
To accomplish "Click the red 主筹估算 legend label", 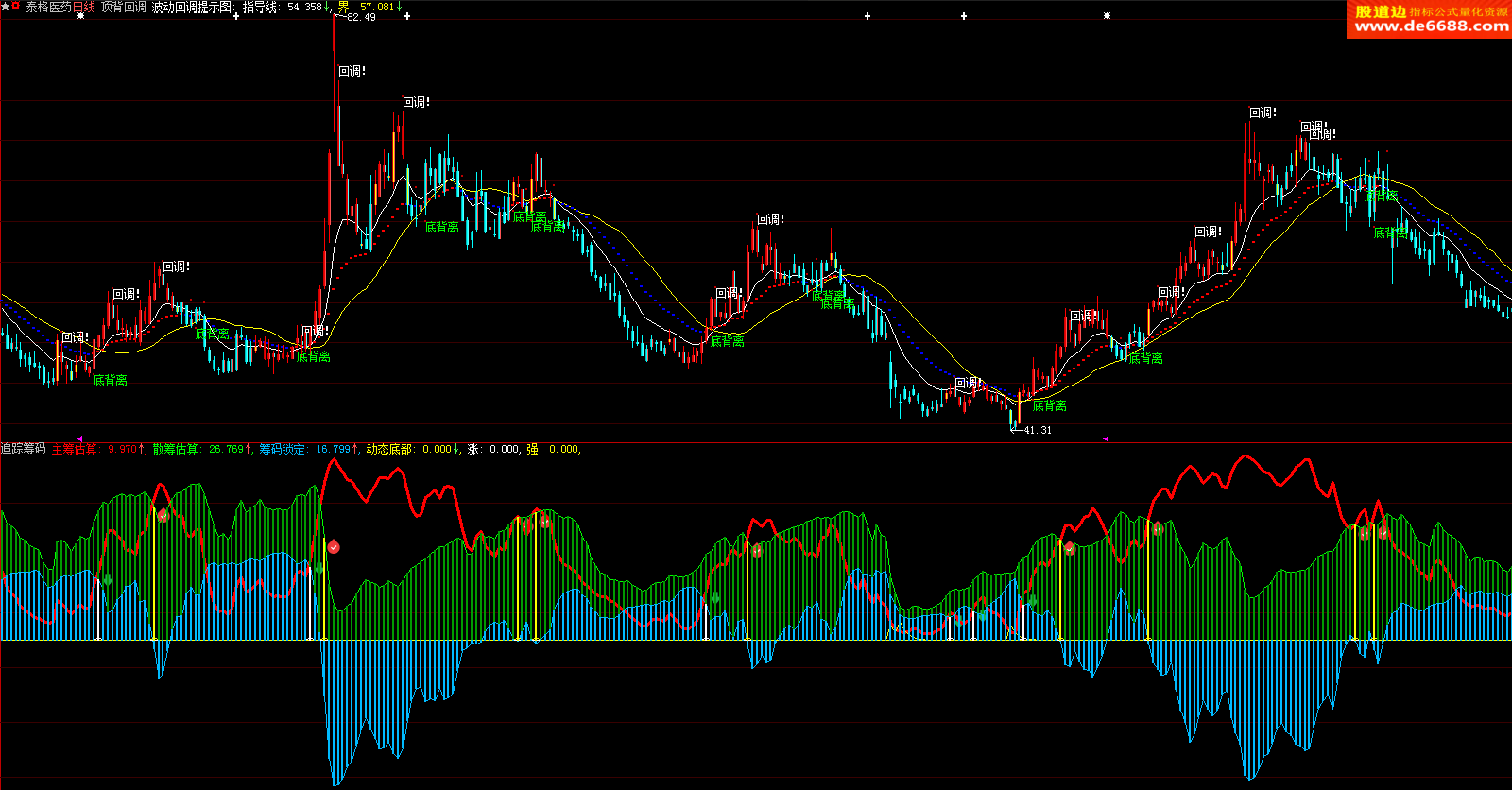I will point(74,449).
